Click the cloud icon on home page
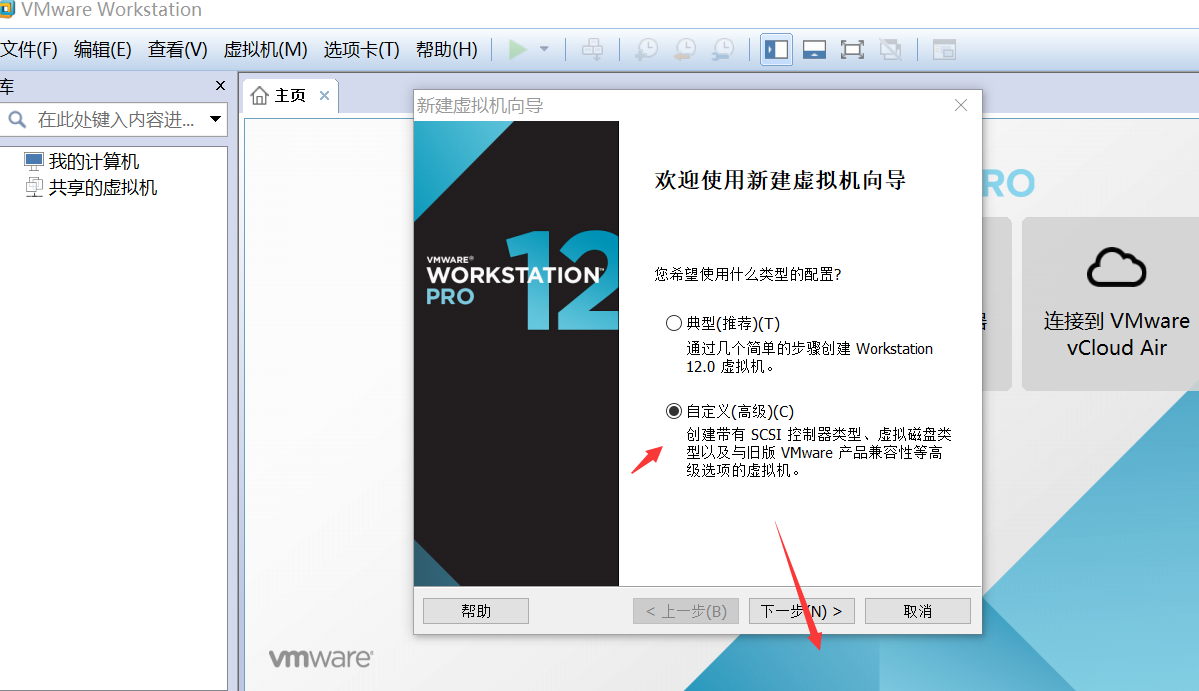This screenshot has height=691, width=1199. [1116, 268]
